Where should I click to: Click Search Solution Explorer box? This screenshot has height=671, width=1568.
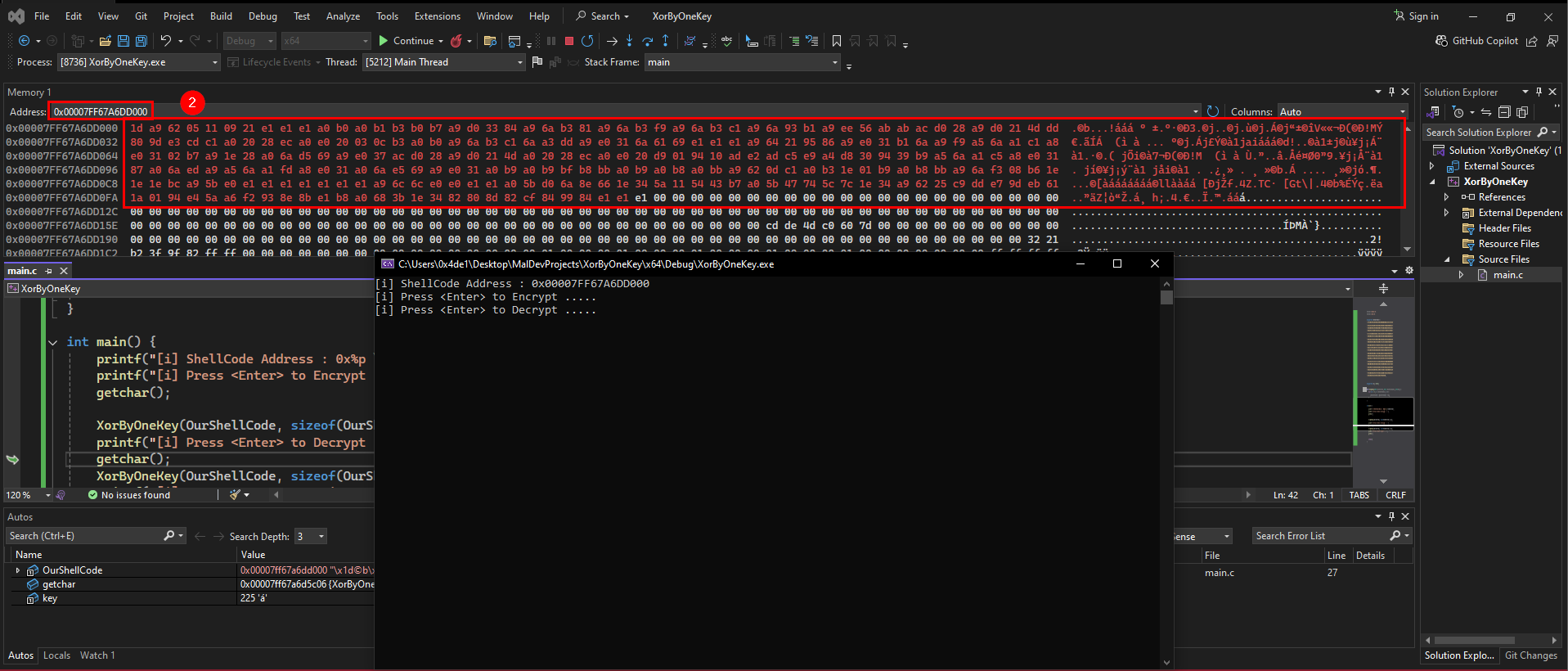pyautogui.click(x=1491, y=133)
